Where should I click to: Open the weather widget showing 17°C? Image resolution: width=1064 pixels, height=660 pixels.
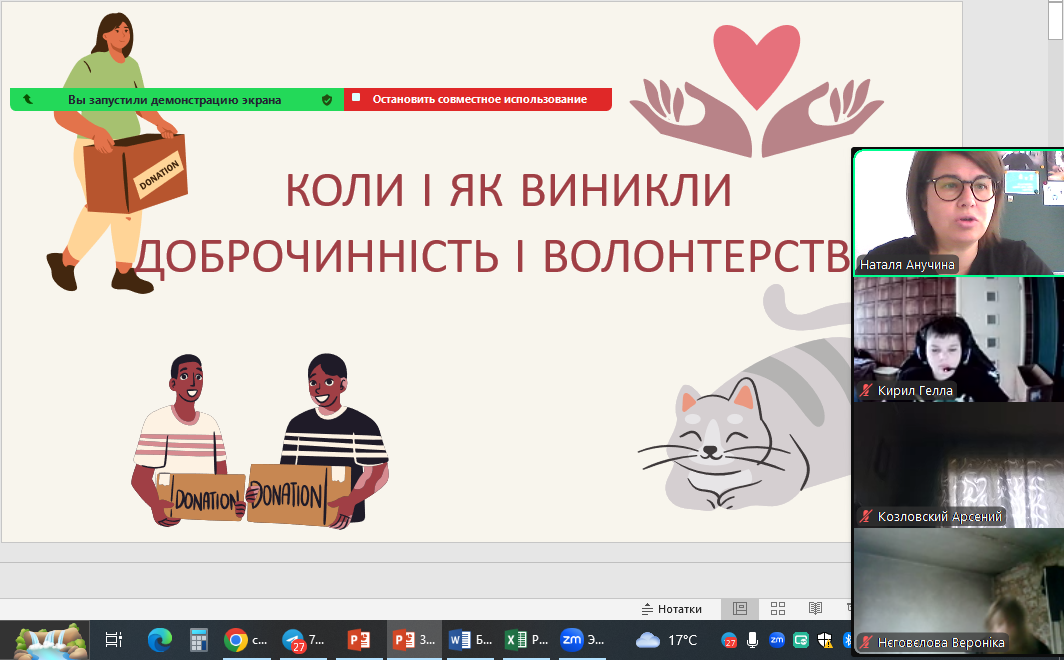[666, 640]
